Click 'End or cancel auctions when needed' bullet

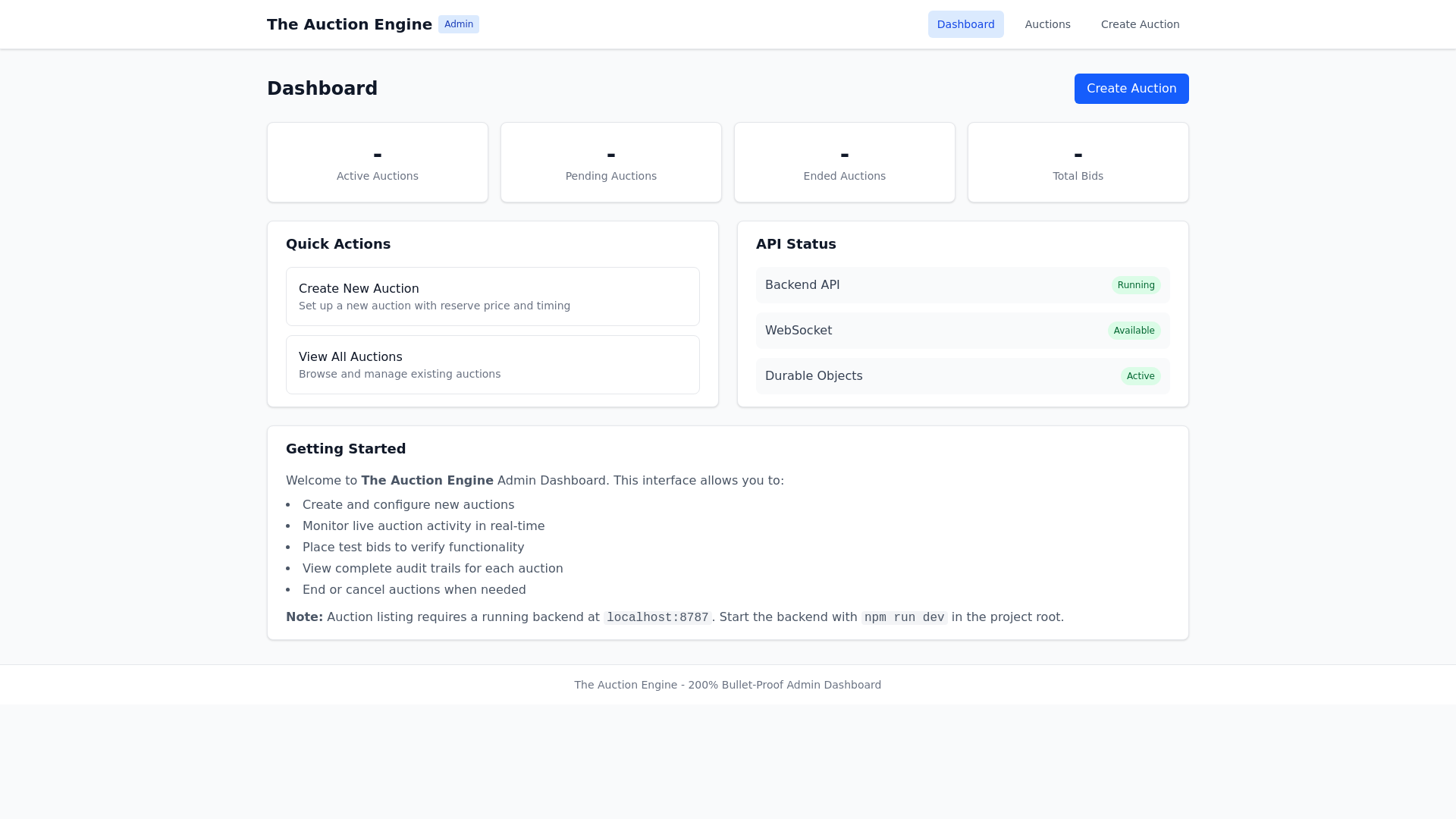click(414, 590)
